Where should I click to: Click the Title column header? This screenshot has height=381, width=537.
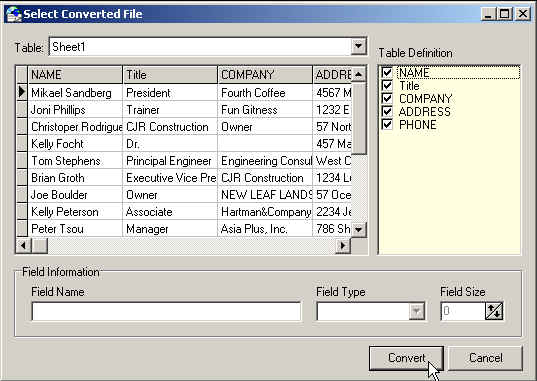(170, 74)
